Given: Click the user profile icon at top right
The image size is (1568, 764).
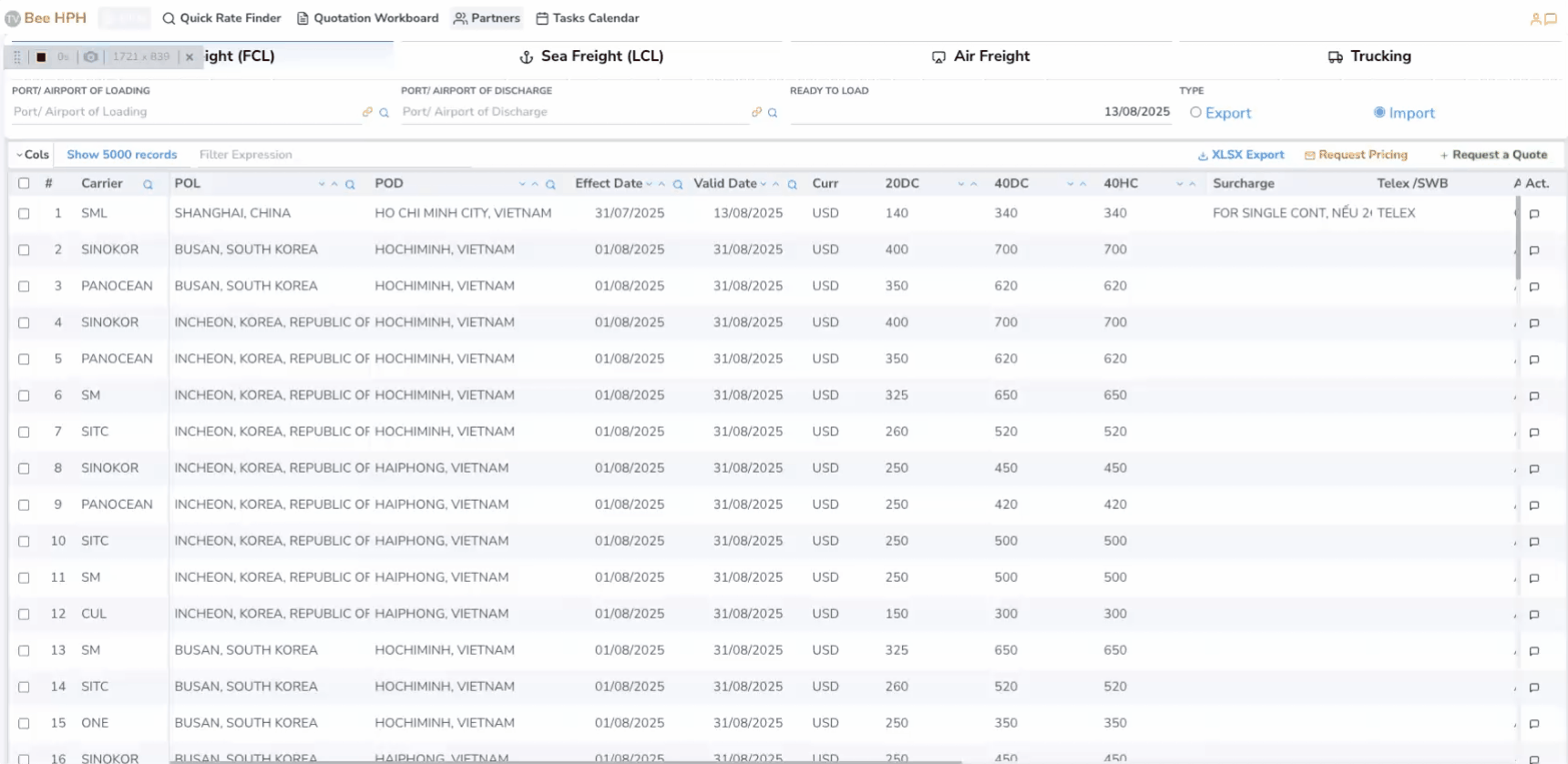Looking at the screenshot, I should [1535, 19].
